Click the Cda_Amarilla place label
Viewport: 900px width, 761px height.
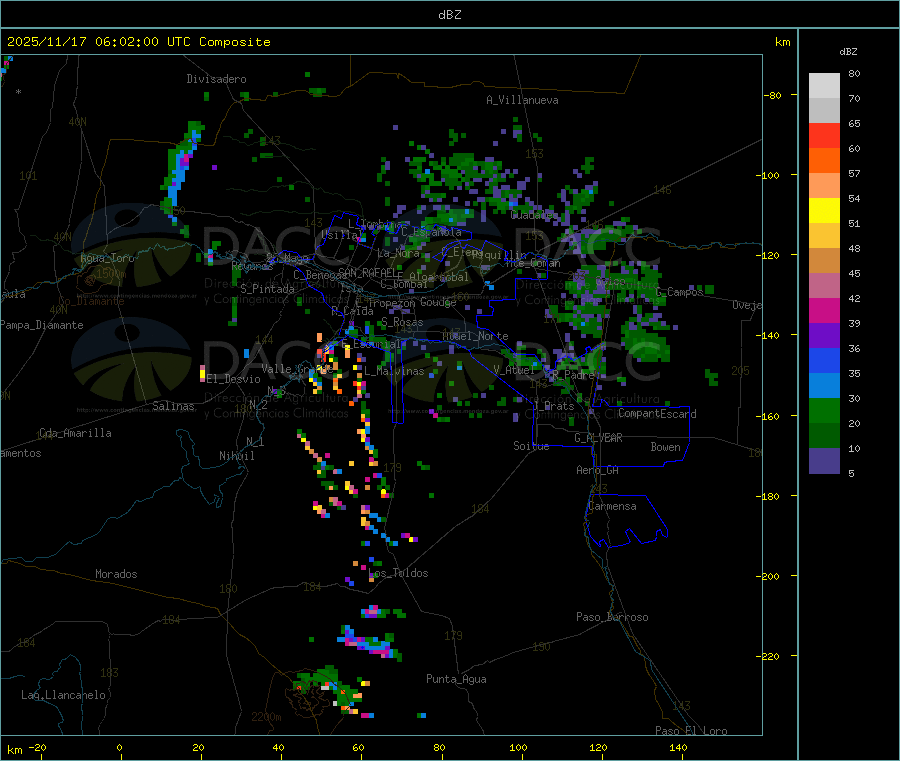75,433
